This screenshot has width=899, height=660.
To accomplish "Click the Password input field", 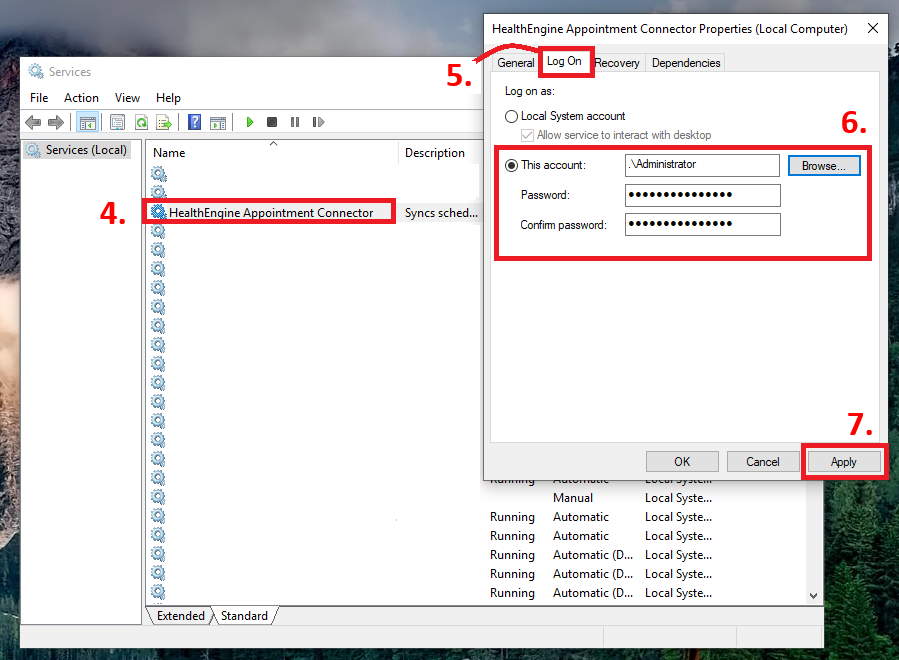I will (702, 195).
